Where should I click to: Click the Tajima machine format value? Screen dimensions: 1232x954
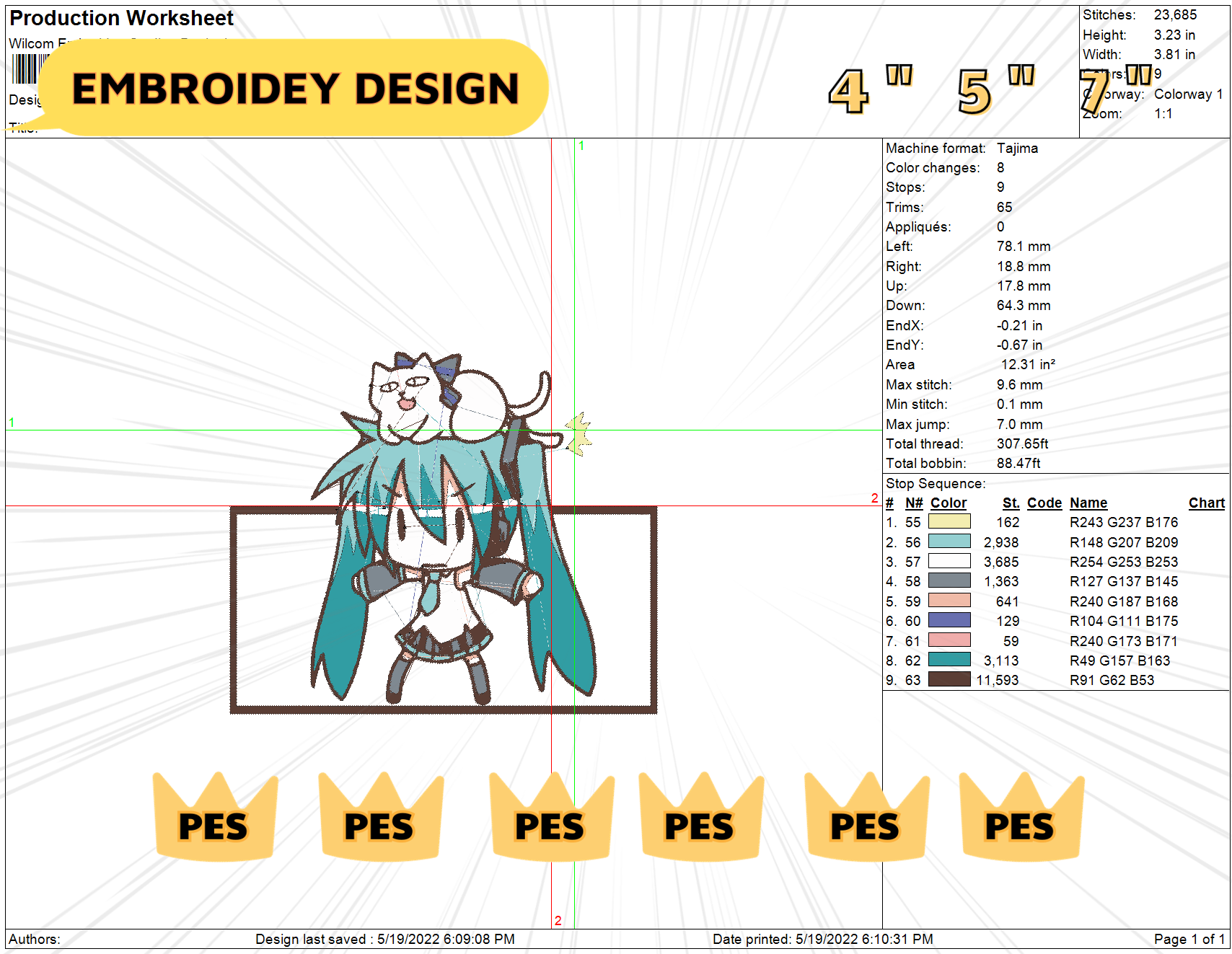click(1017, 148)
